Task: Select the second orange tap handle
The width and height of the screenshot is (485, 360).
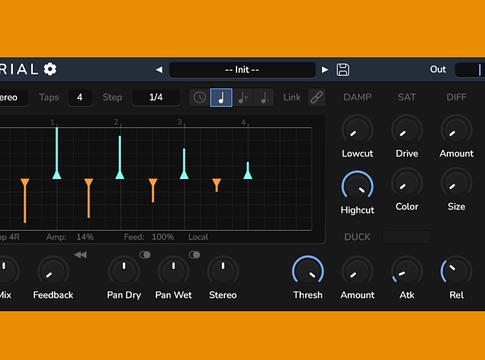Action: pos(89,183)
